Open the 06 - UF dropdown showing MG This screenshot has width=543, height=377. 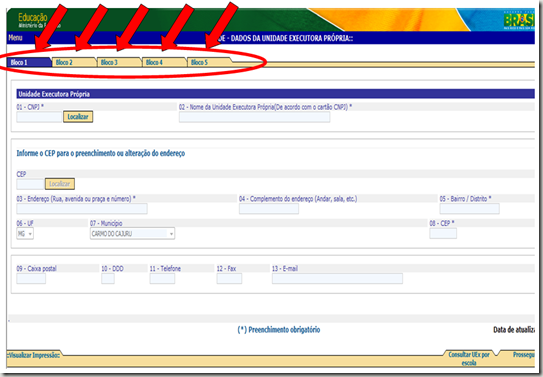pos(25,234)
